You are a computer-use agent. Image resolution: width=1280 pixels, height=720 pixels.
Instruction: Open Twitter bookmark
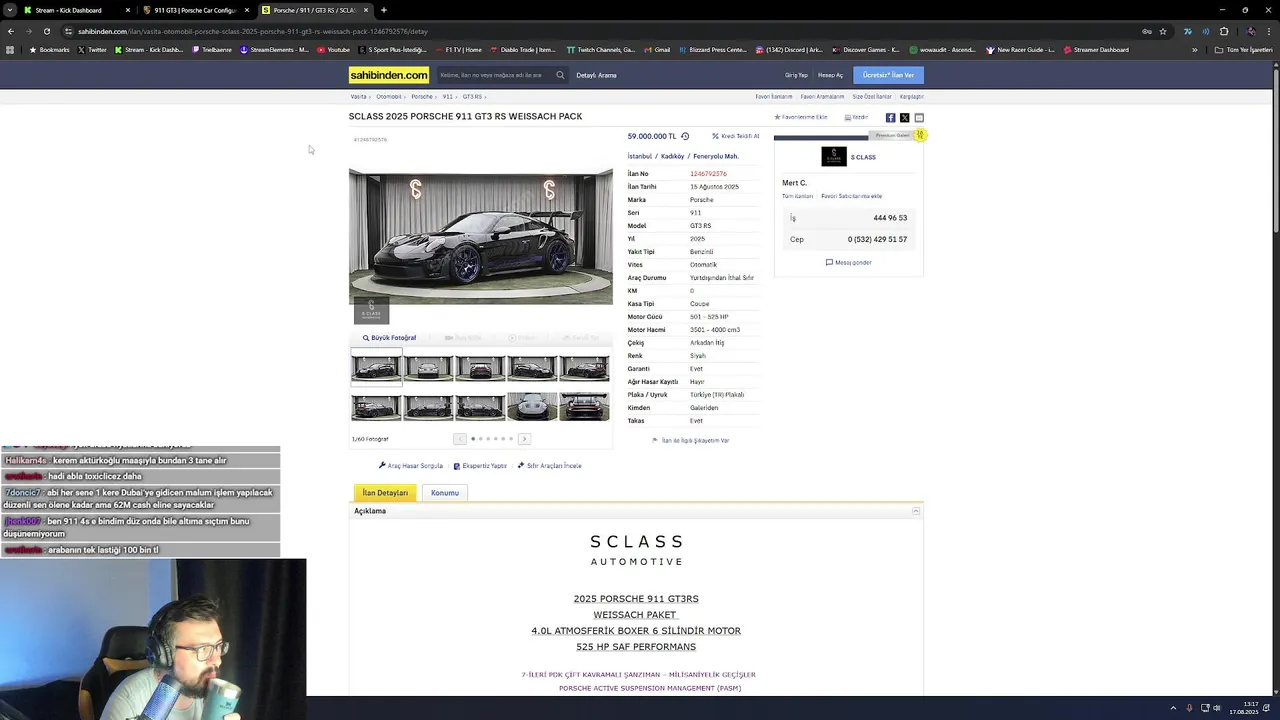tap(92, 50)
